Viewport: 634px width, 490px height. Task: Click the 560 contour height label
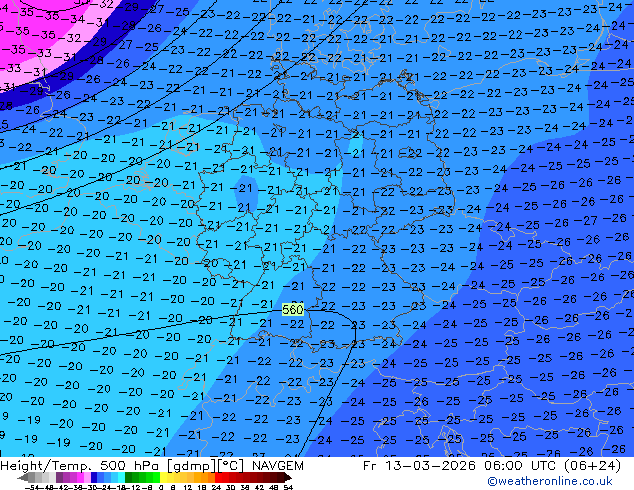pos(293,310)
